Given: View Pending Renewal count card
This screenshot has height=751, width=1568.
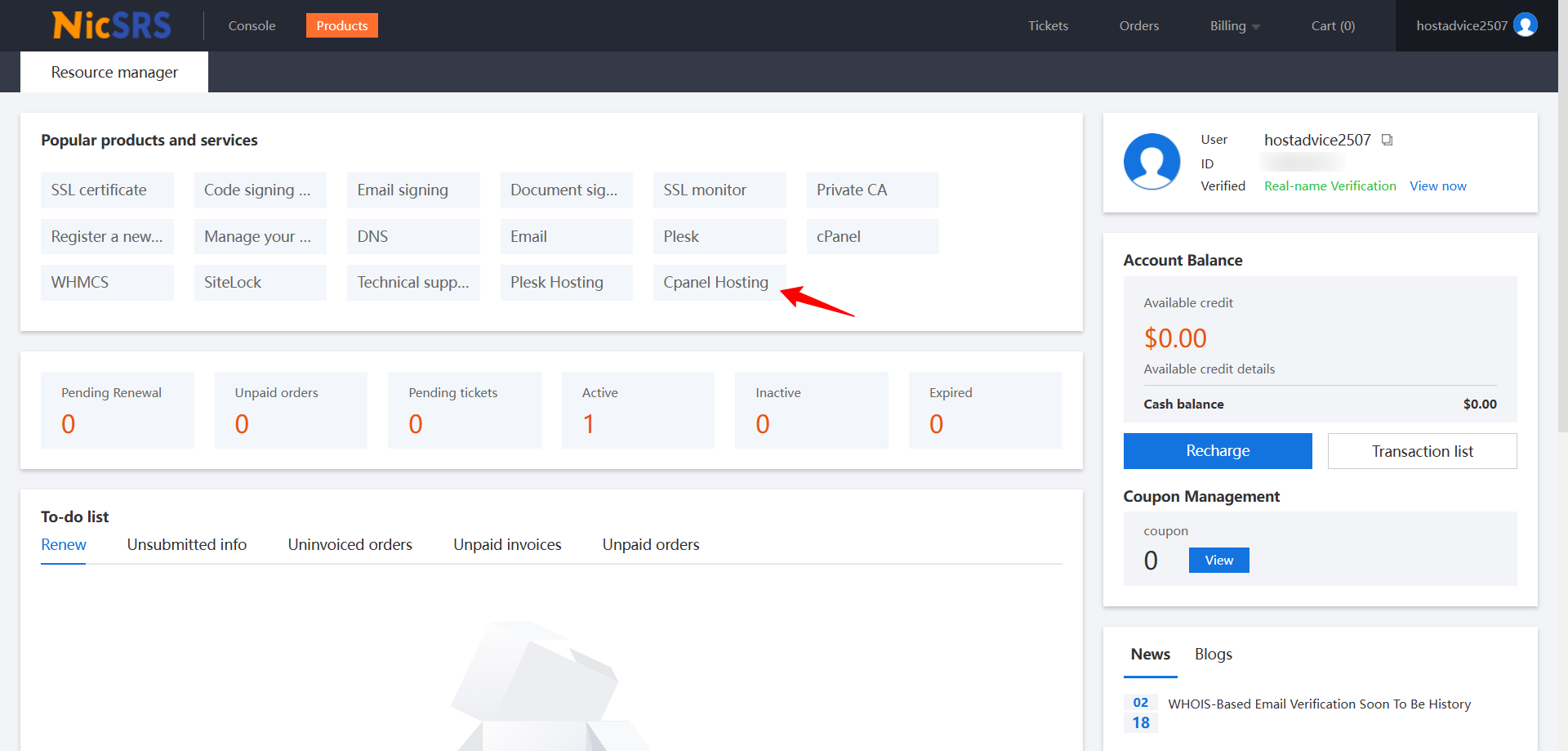Looking at the screenshot, I should pos(118,410).
